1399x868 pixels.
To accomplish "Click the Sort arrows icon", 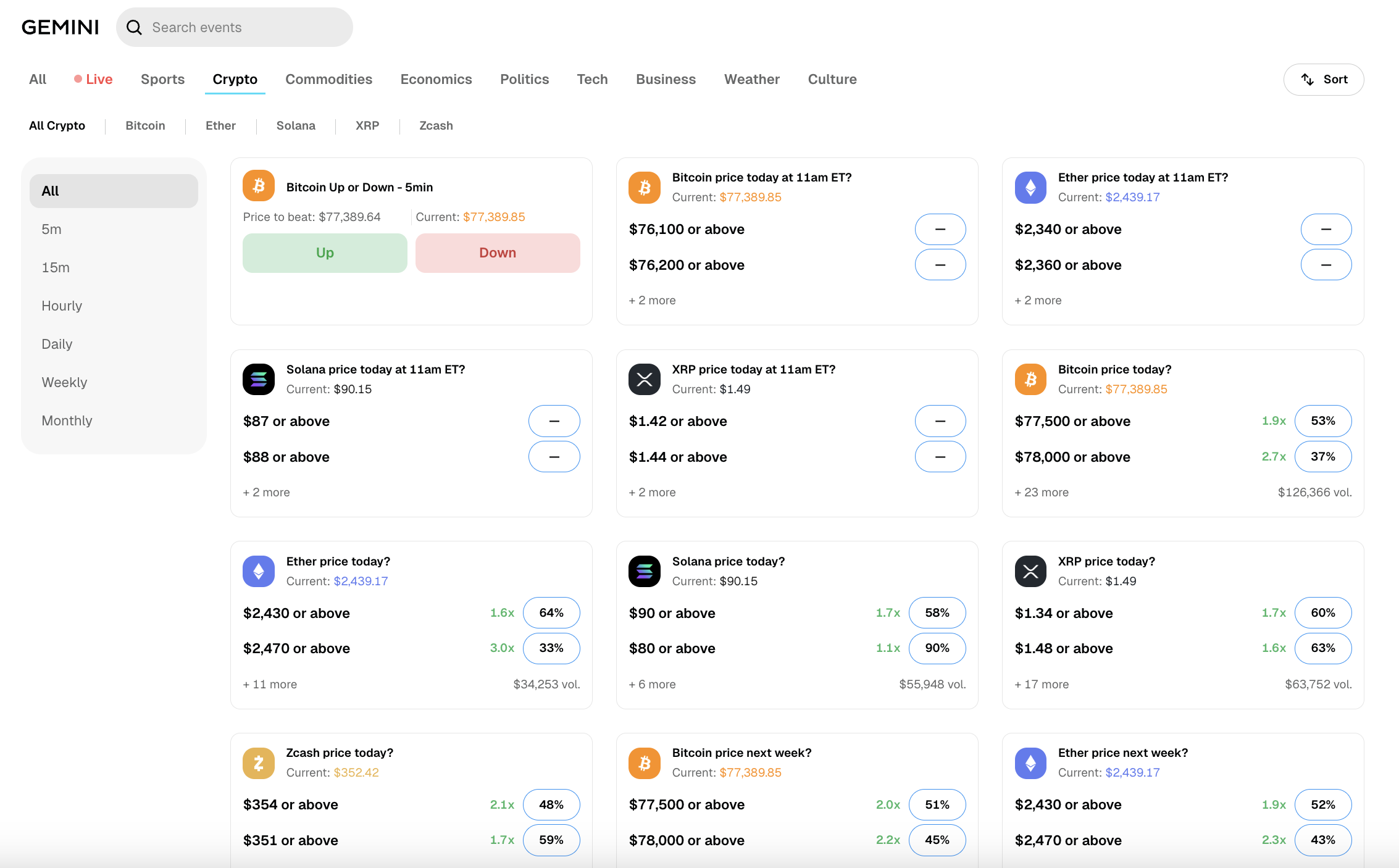I will point(1307,79).
